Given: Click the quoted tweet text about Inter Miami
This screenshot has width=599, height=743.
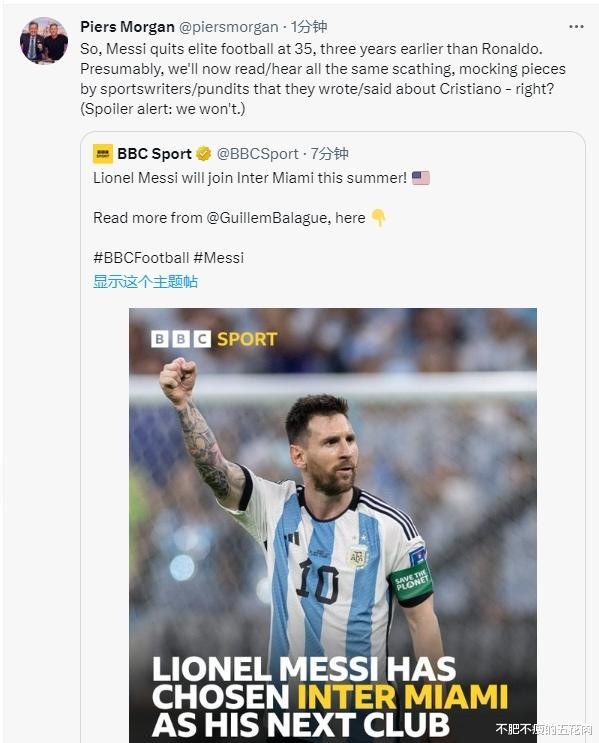Looking at the screenshot, I should [x=250, y=178].
